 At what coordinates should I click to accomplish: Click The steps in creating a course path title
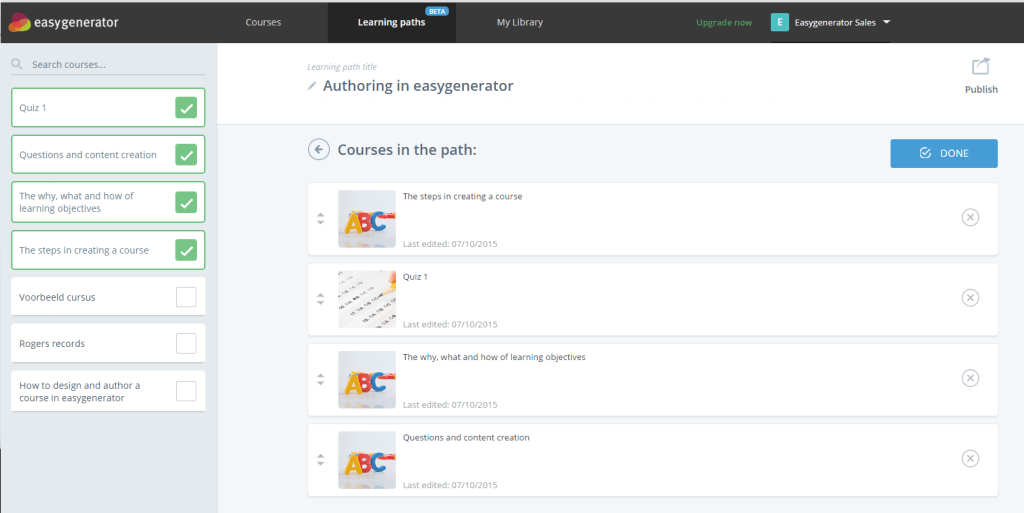click(462, 196)
